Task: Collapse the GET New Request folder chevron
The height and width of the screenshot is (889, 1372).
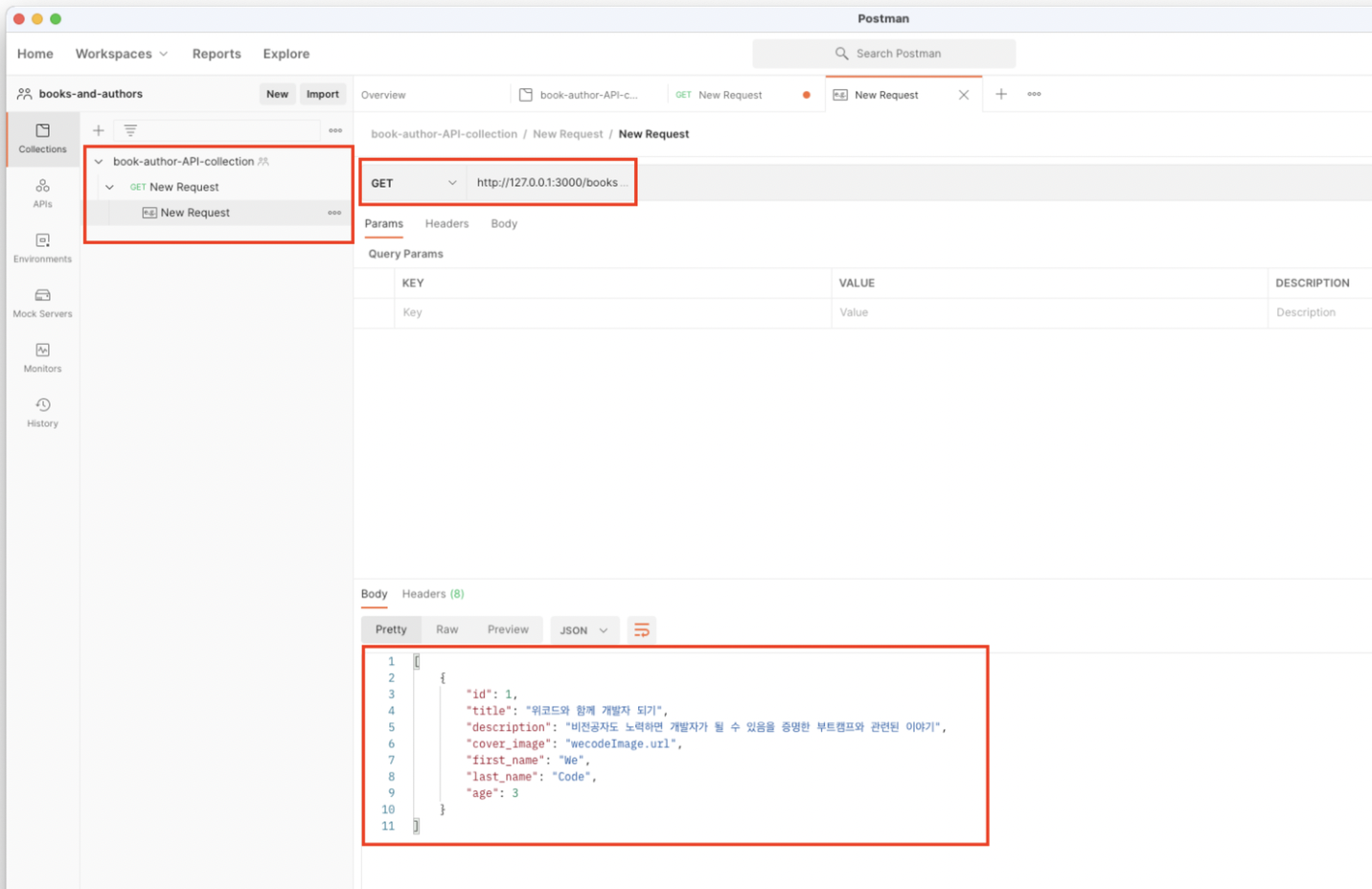Action: pos(109,187)
